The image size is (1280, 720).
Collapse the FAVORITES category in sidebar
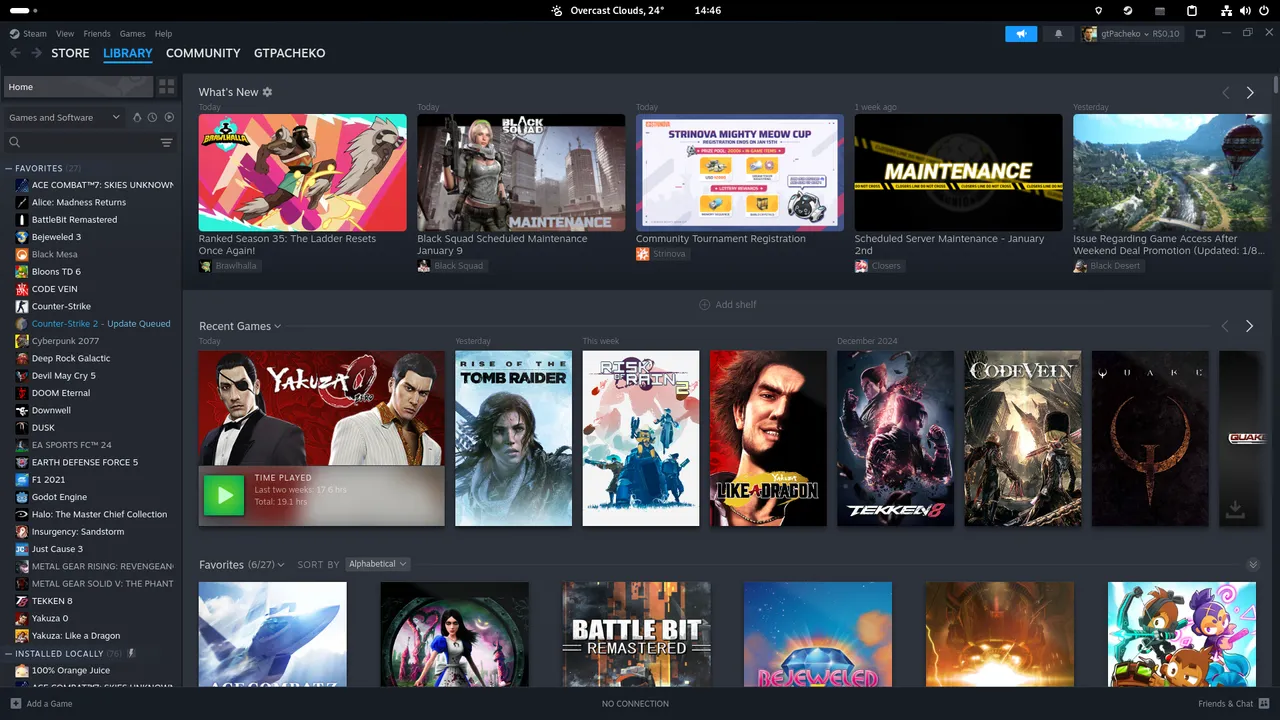9,168
